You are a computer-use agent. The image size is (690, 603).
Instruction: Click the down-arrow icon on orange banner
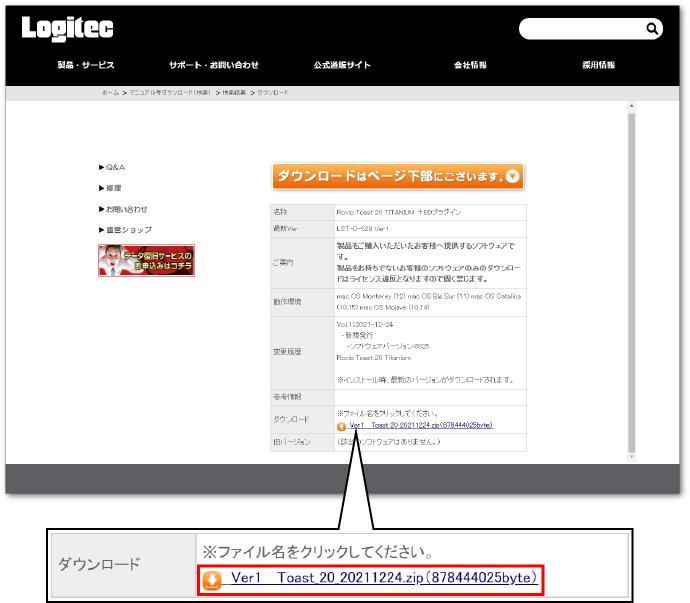click(512, 176)
